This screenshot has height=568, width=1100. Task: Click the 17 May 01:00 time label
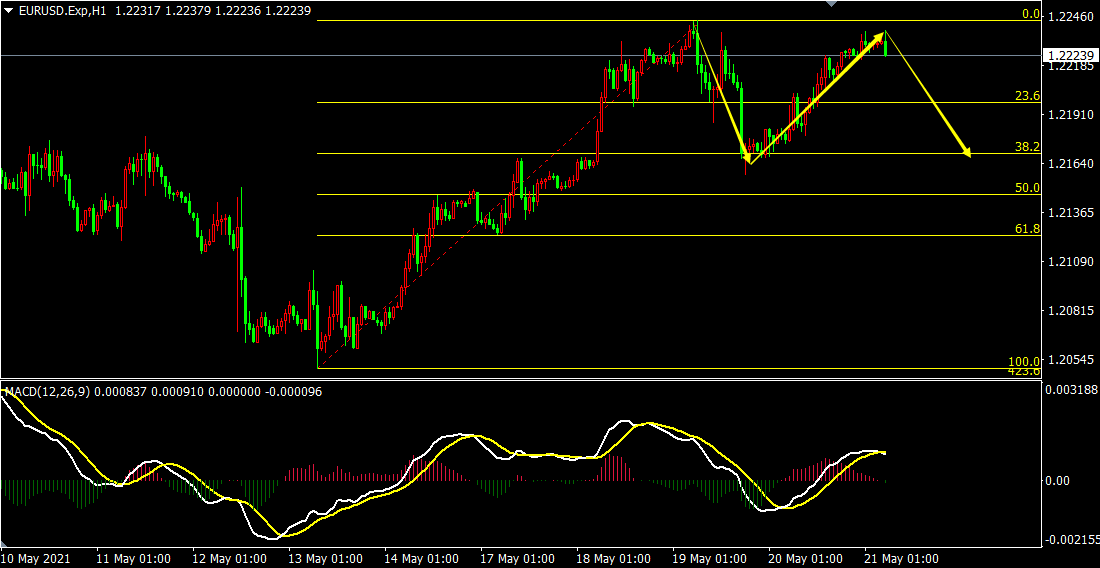pos(518,559)
